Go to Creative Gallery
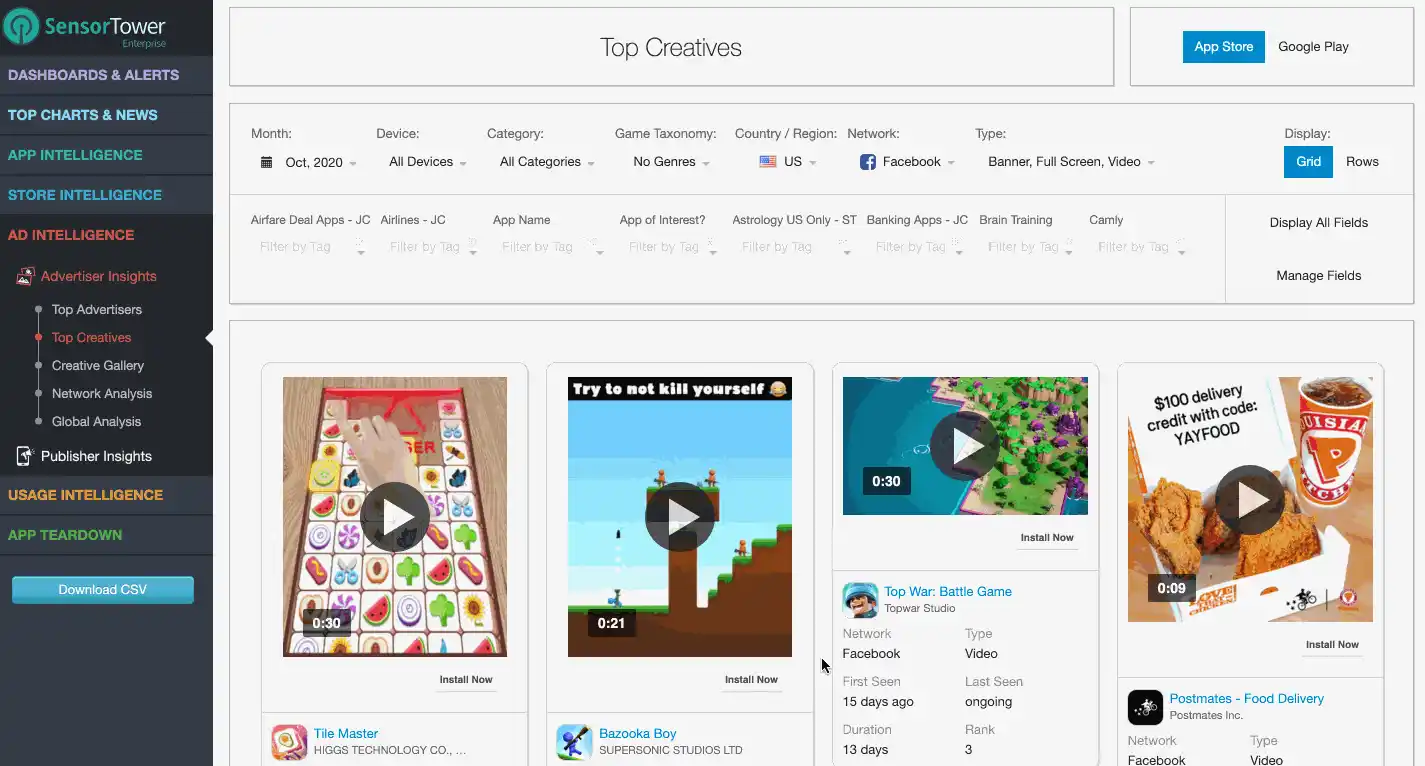This screenshot has height=766, width=1425. pos(98,366)
